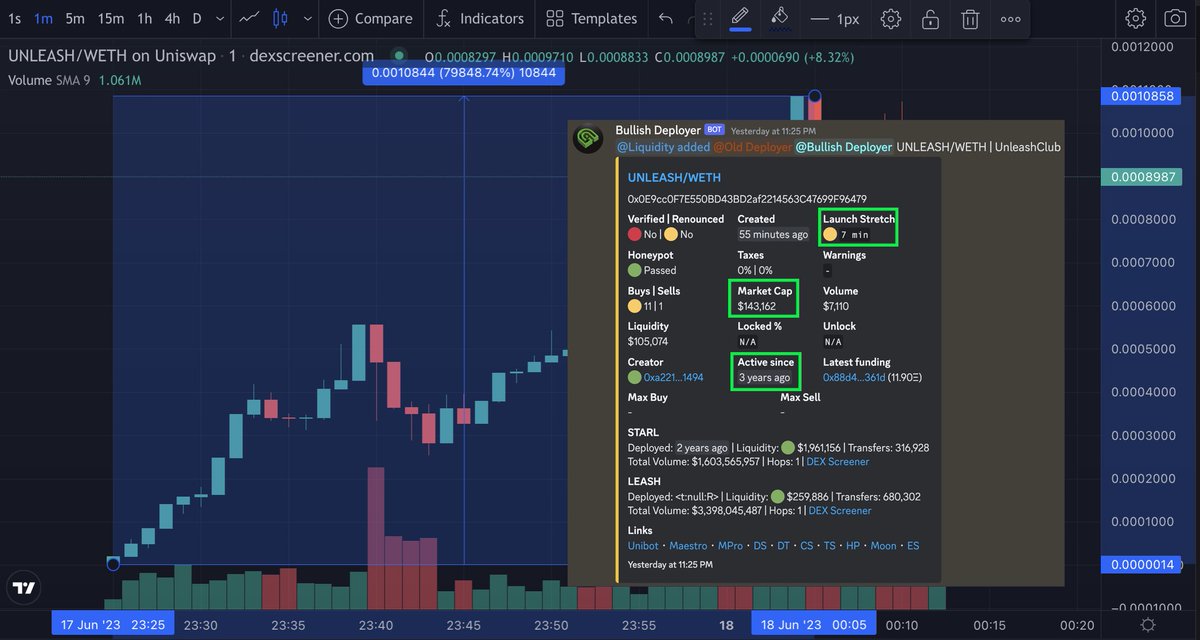The height and width of the screenshot is (640, 1200).
Task: Switch chart to 5m interval
Action: [x=75, y=18]
